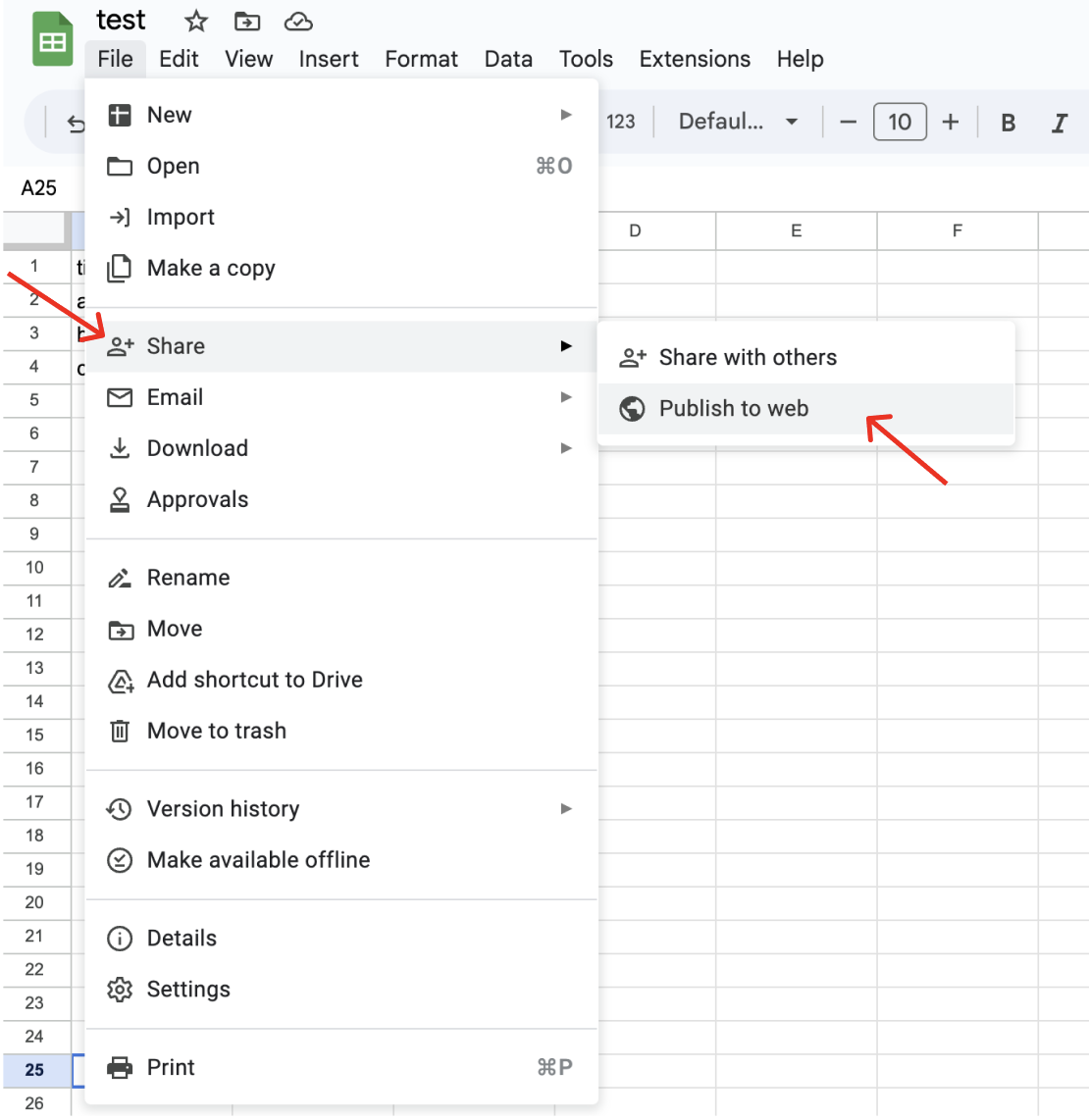Click the font size input field

[x=900, y=123]
